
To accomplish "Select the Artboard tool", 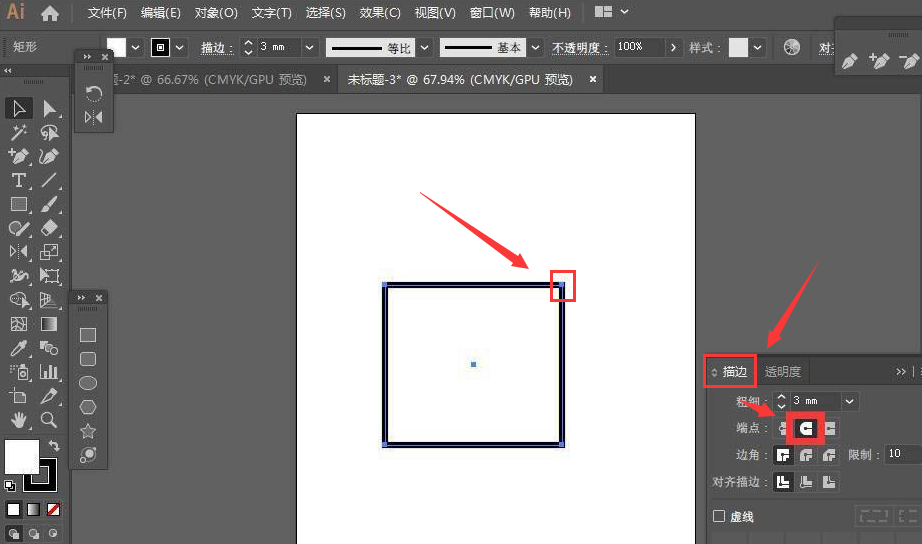I will [x=18, y=396].
